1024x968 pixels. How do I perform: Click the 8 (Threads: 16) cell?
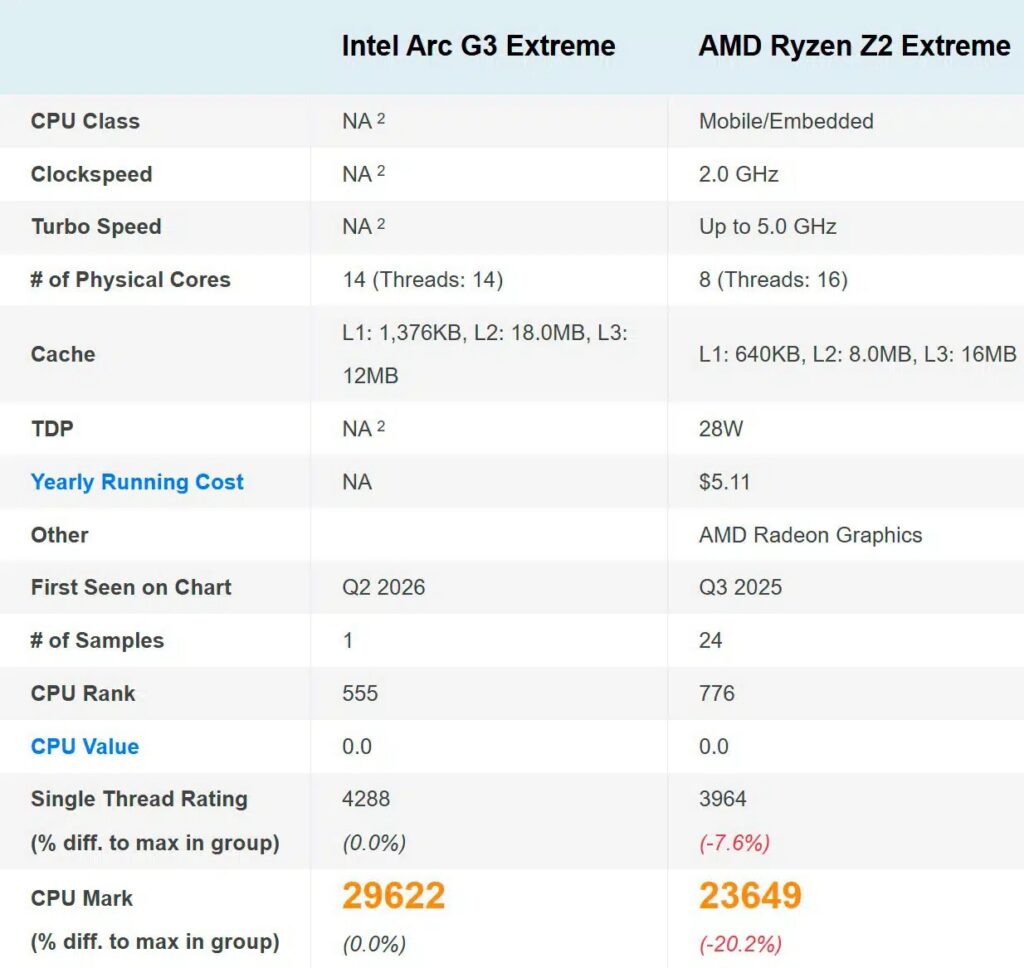773,280
